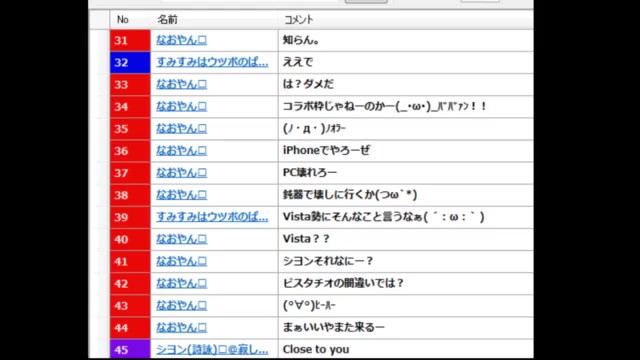This screenshot has height=360, width=640.
Task: Select the red number cell 37
Action: (130, 173)
